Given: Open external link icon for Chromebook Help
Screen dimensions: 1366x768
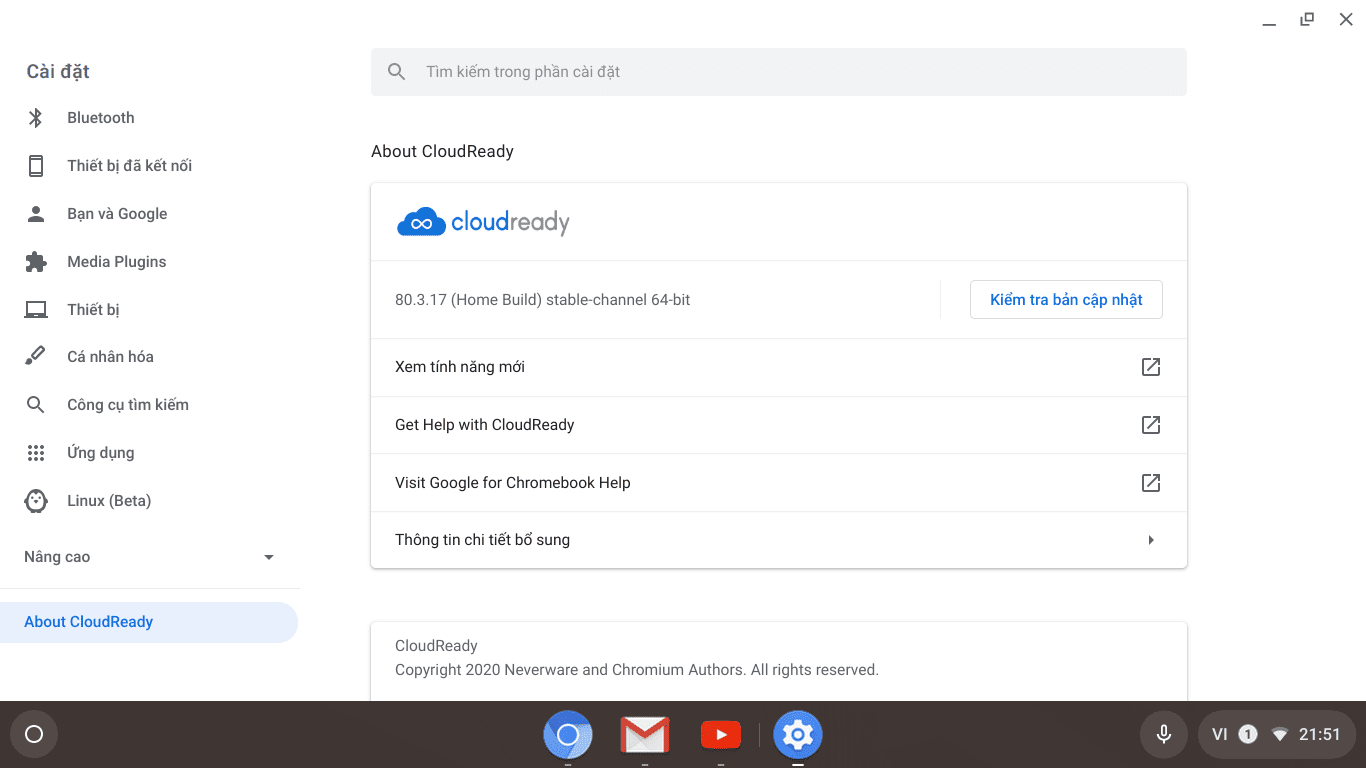Looking at the screenshot, I should 1151,483.
